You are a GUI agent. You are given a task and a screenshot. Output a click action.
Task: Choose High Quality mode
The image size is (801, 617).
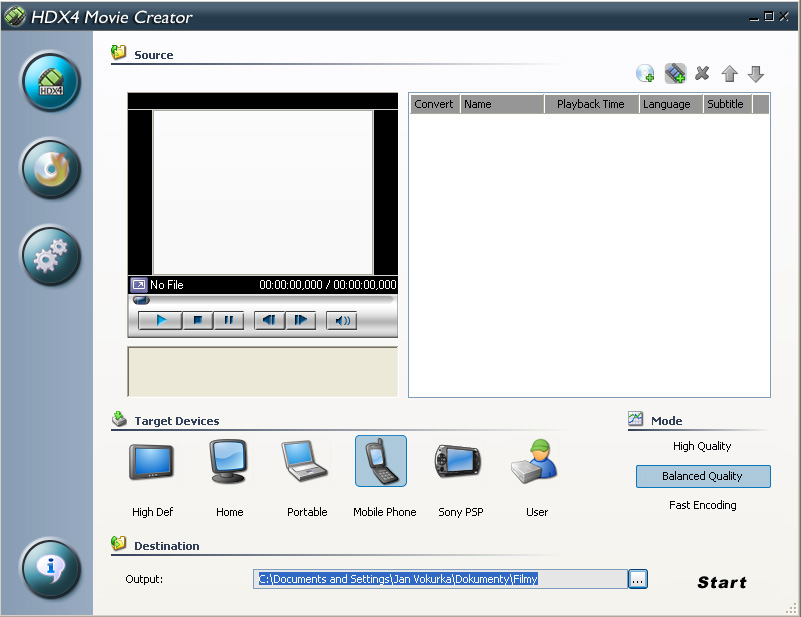pyautogui.click(x=702, y=446)
